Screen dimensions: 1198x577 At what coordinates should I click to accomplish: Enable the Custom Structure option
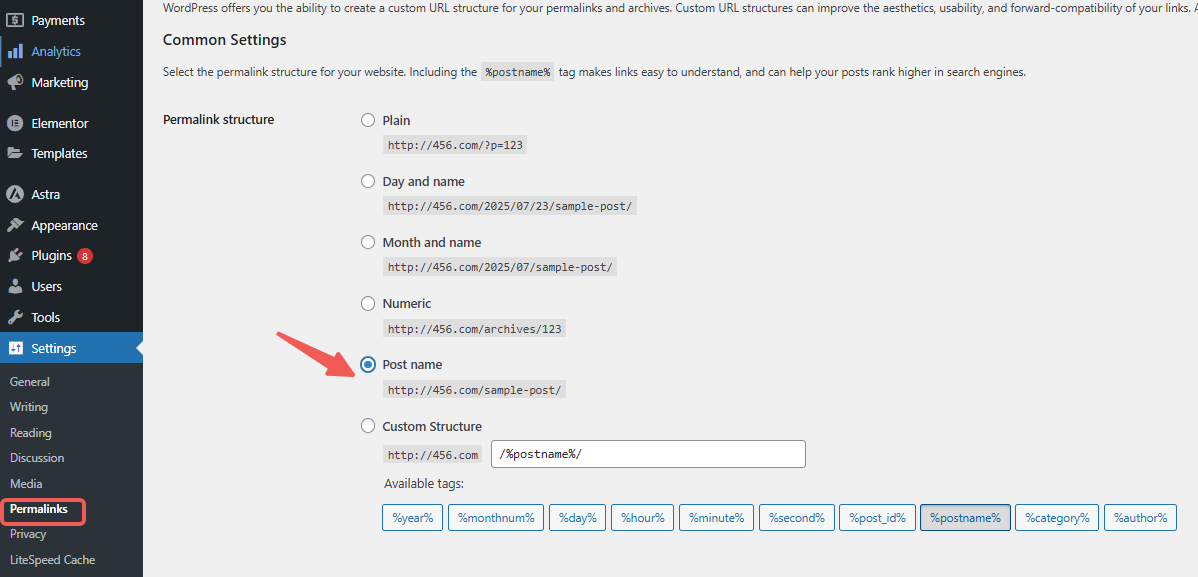point(368,425)
